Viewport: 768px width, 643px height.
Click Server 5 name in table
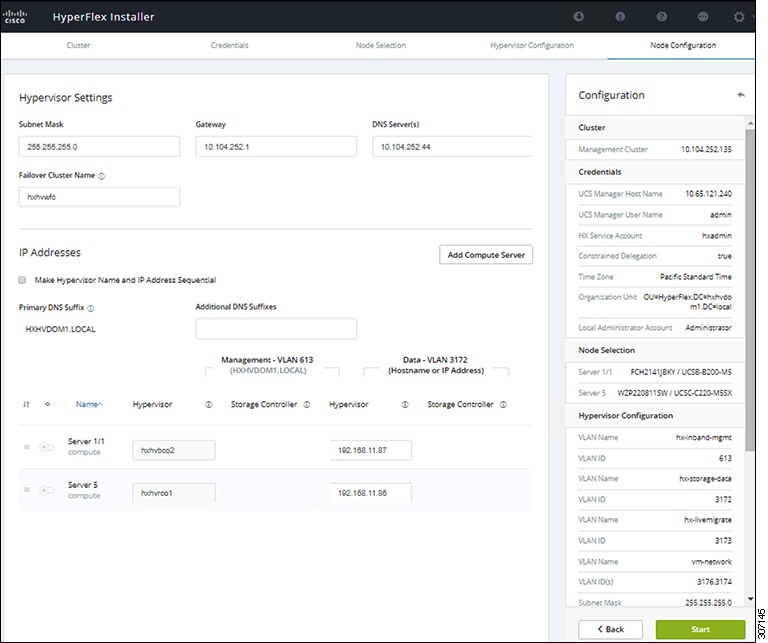83,485
